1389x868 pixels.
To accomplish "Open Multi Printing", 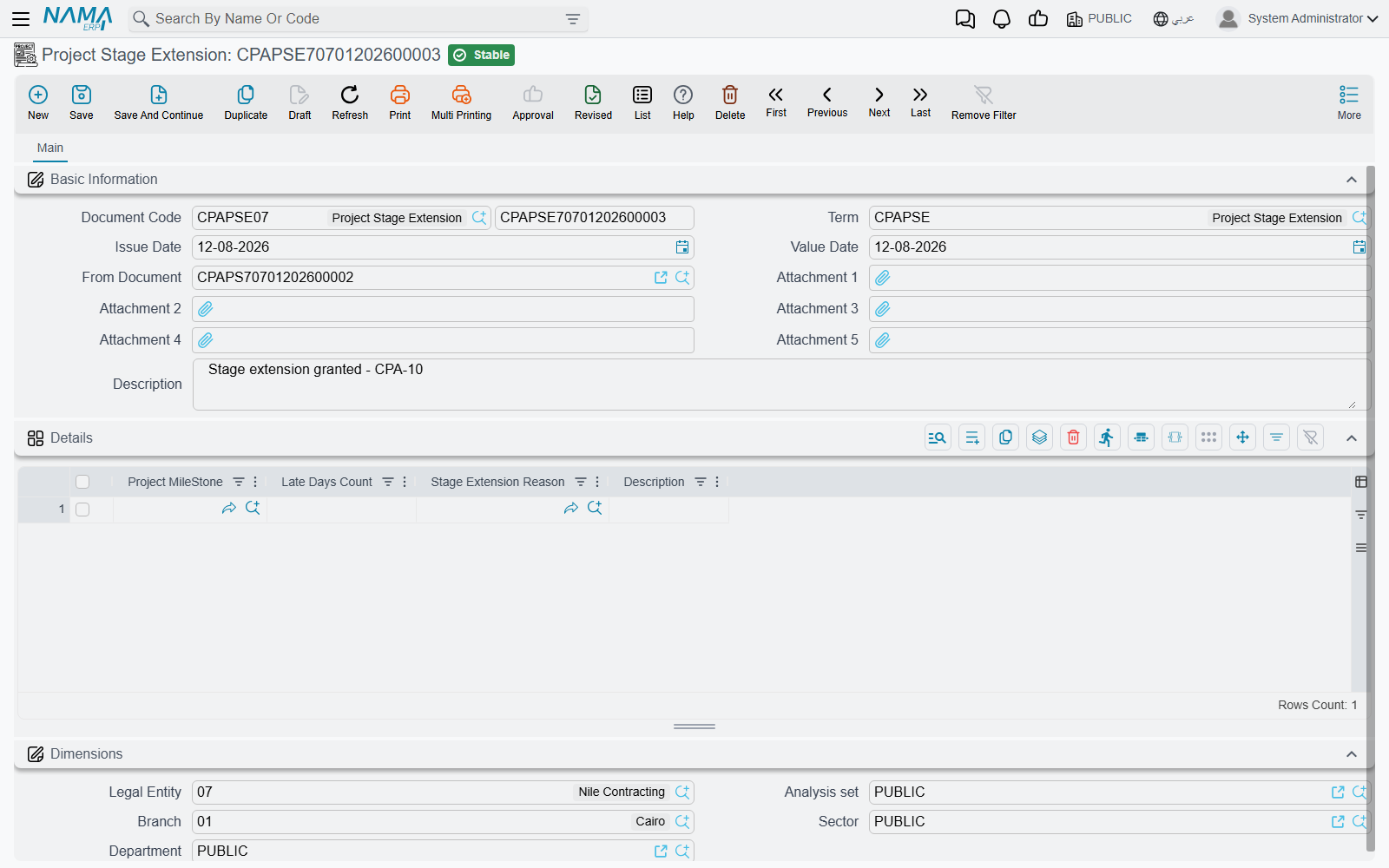I will [x=461, y=102].
